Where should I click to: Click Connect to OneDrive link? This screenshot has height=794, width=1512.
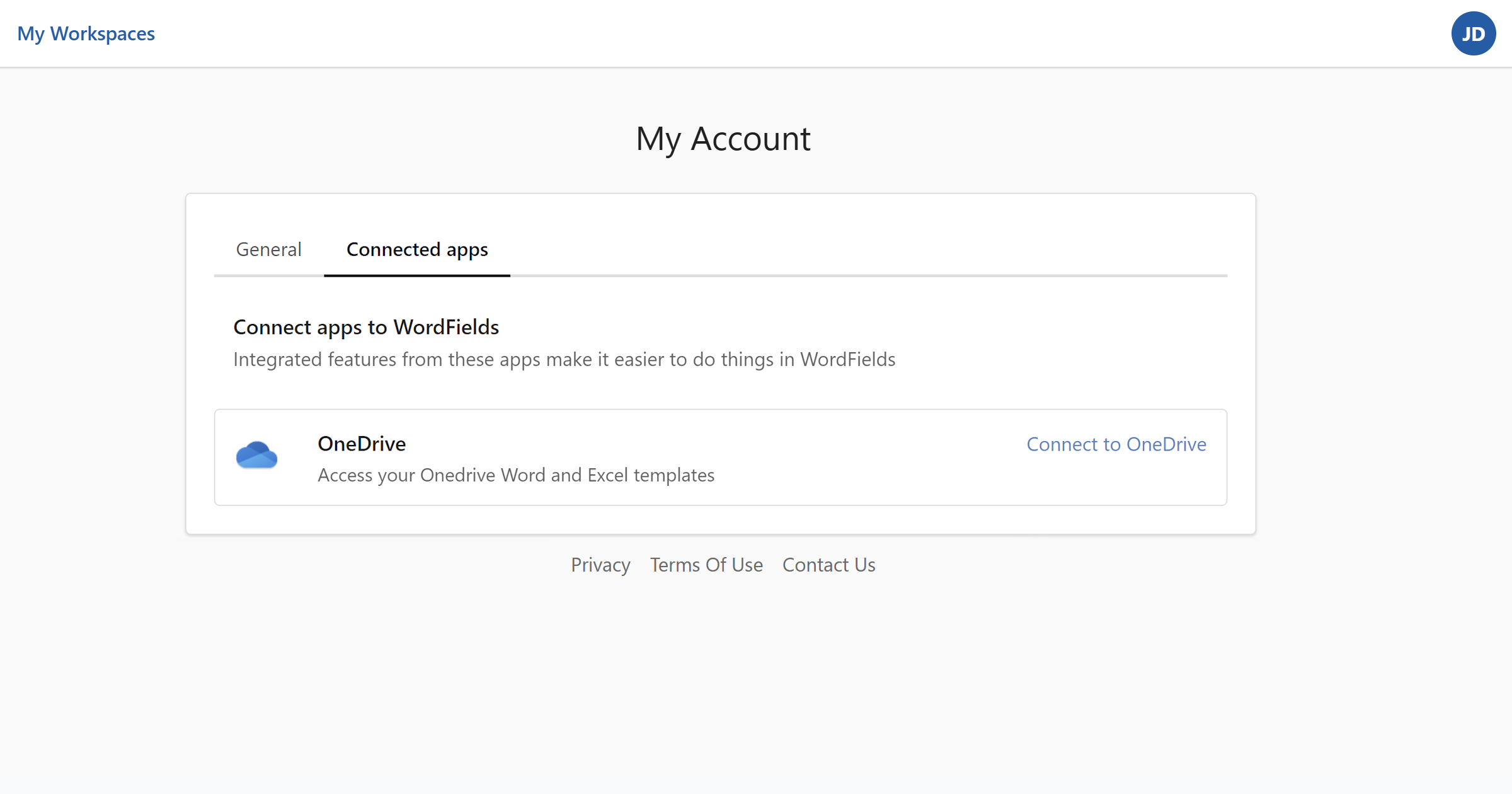click(1116, 444)
